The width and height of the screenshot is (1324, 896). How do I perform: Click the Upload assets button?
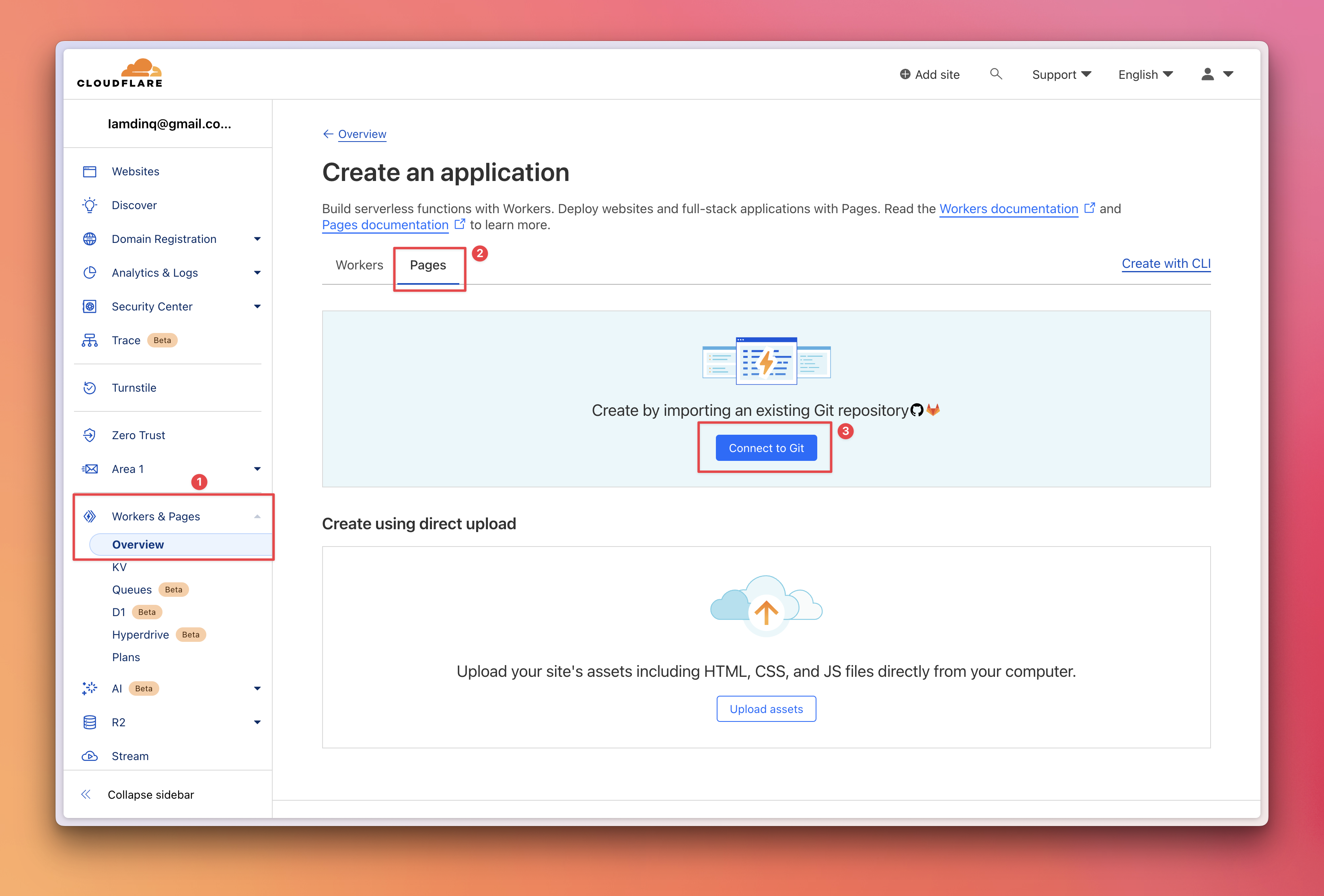click(766, 709)
